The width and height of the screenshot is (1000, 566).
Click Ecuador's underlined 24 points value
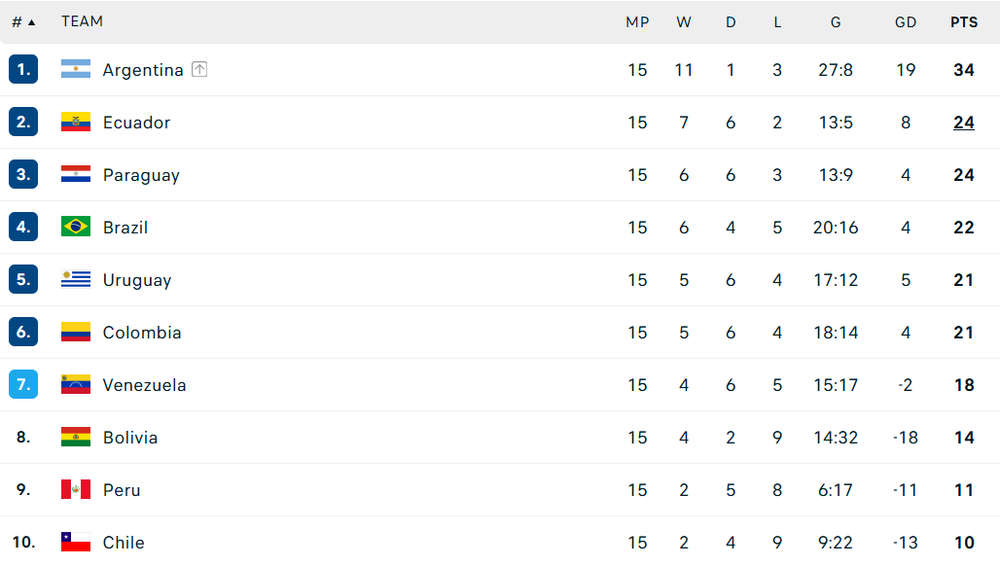click(x=964, y=123)
